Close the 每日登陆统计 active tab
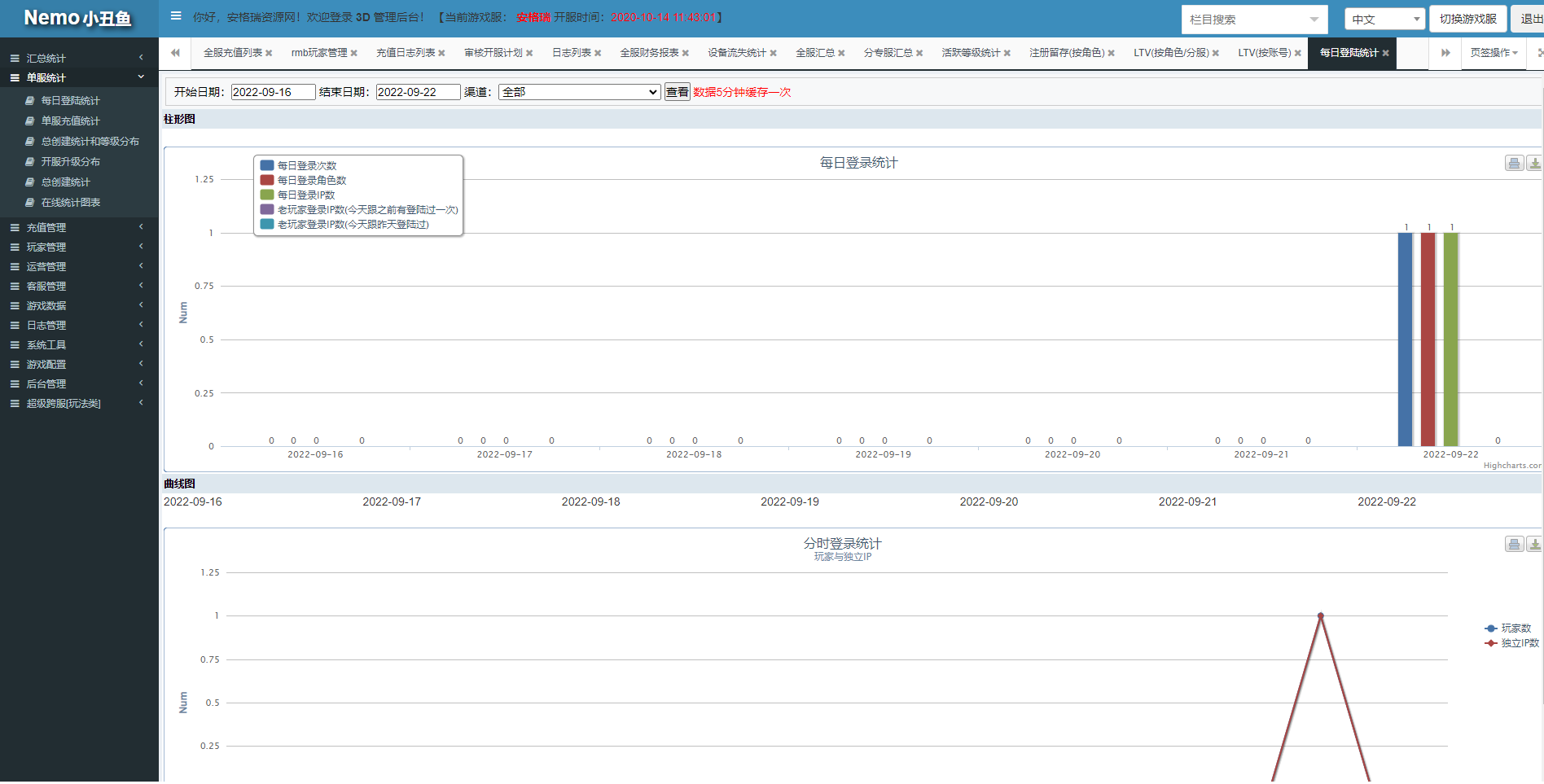Screen dimensions: 1544x784 click(1385, 53)
